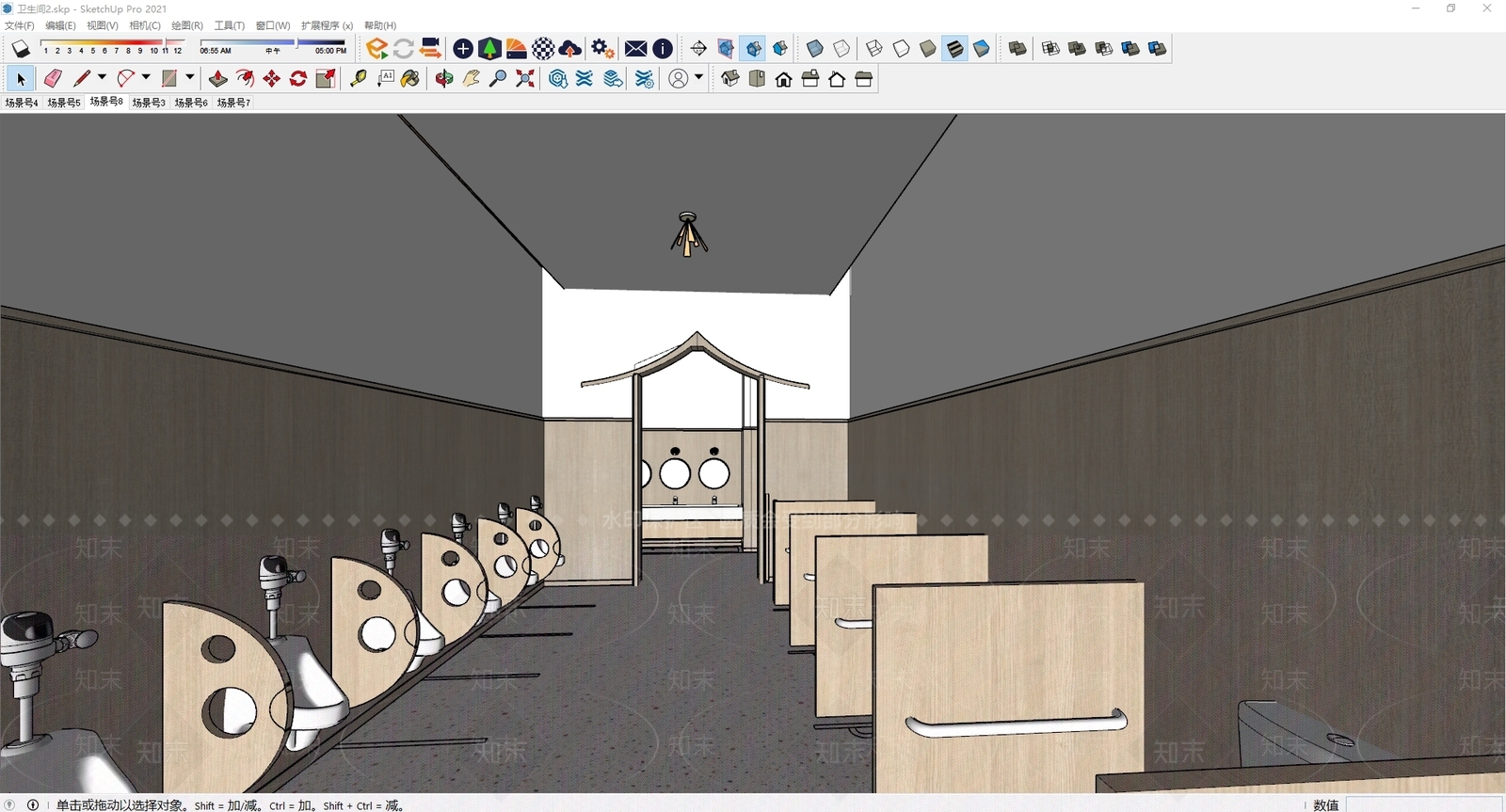Switch to scene tab 场景号4

tap(22, 103)
